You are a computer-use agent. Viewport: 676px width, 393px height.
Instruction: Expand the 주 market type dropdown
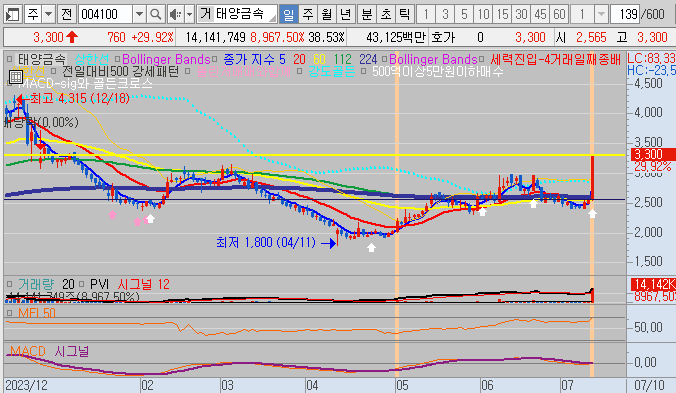pos(49,15)
